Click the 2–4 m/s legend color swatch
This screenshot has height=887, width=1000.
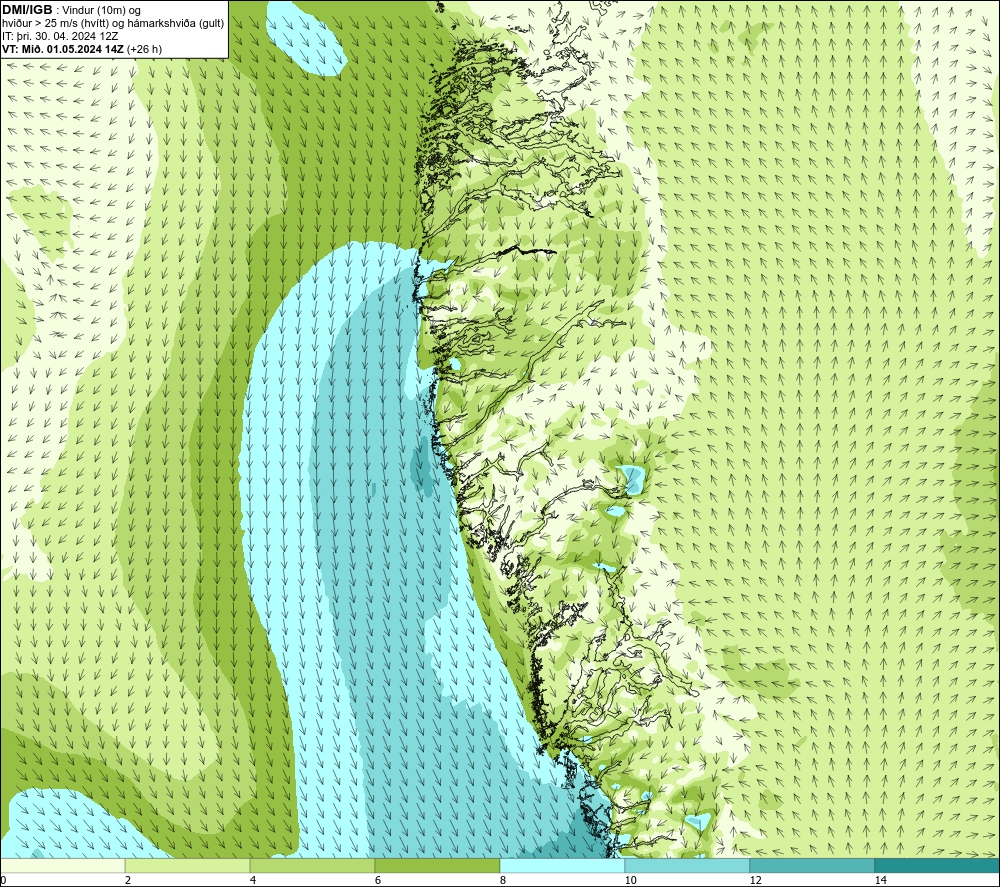[x=188, y=865]
